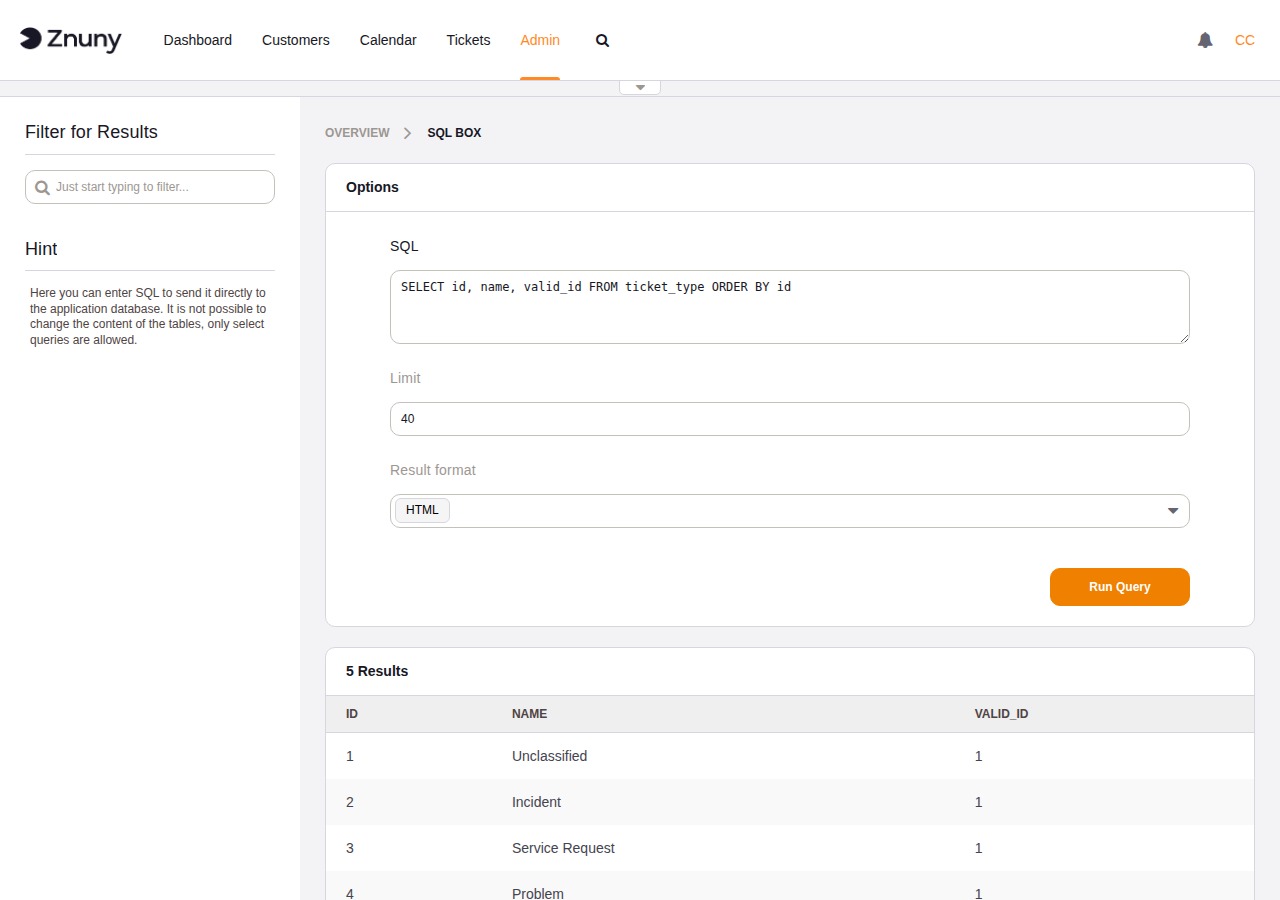1280x900 pixels.
Task: Focus the filter results search field
Action: tap(150, 187)
